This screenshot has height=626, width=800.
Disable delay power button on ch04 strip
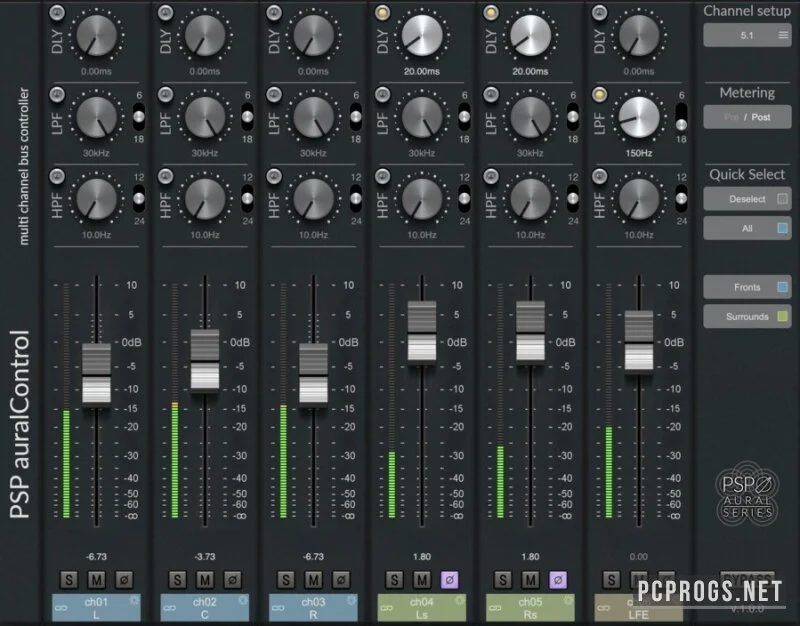382,12
